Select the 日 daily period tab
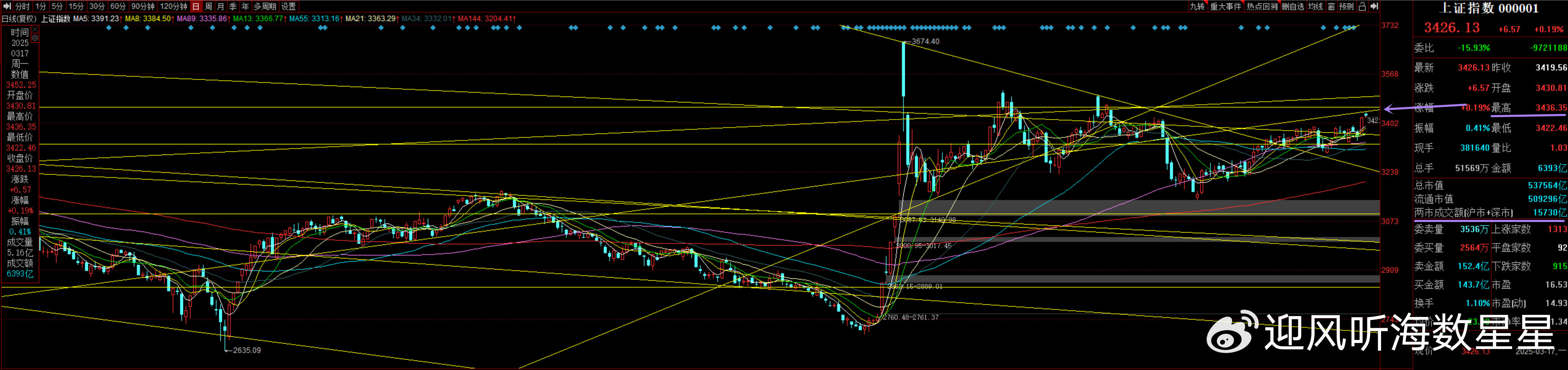 coord(196,6)
